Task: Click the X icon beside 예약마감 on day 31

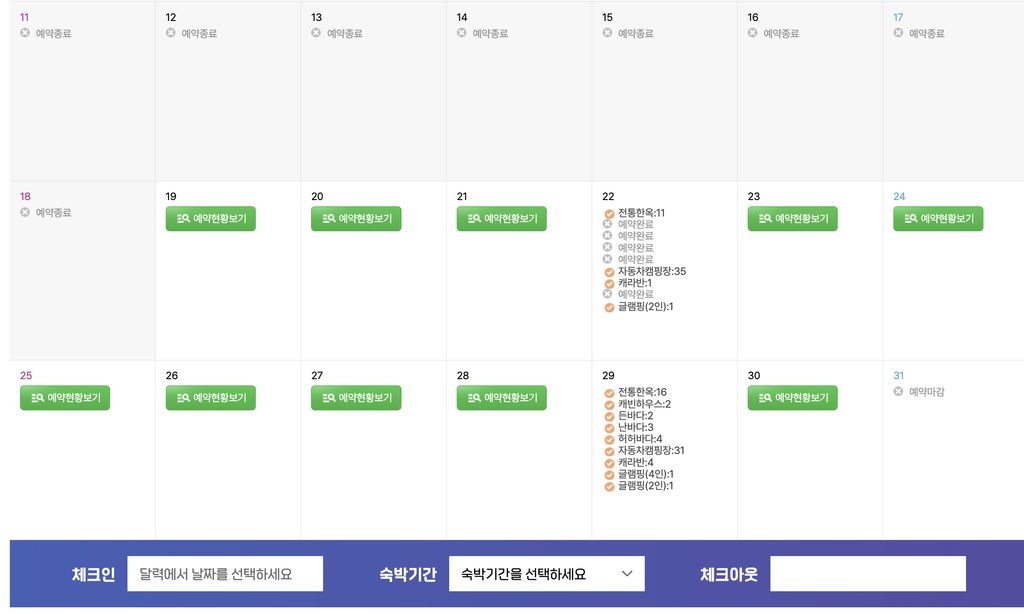Action: point(899,391)
